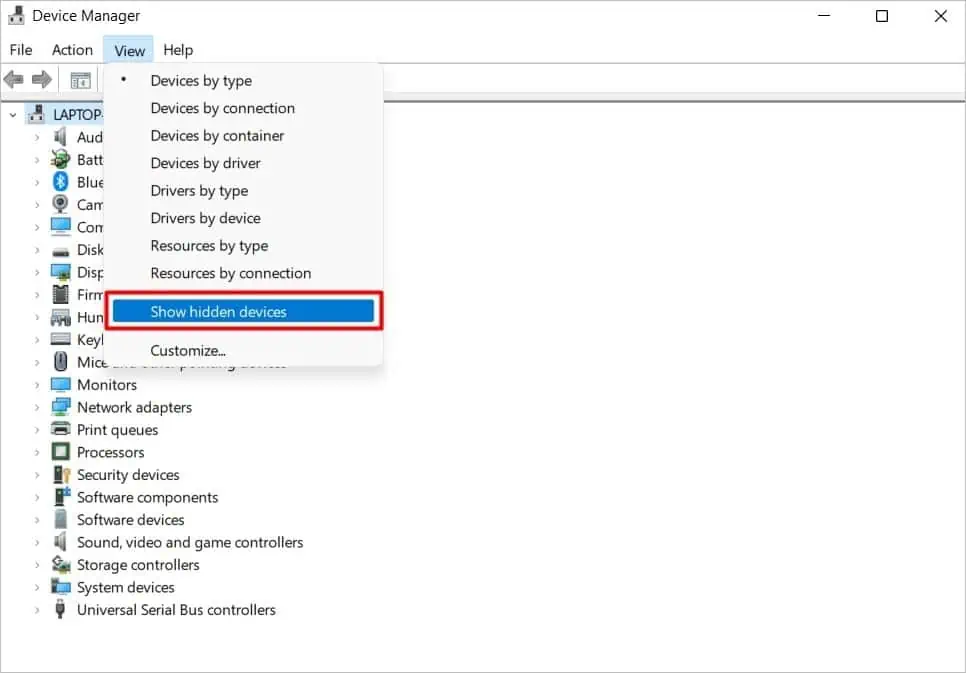This screenshot has width=966, height=673.
Task: Expand the Software components node
Action: point(39,497)
